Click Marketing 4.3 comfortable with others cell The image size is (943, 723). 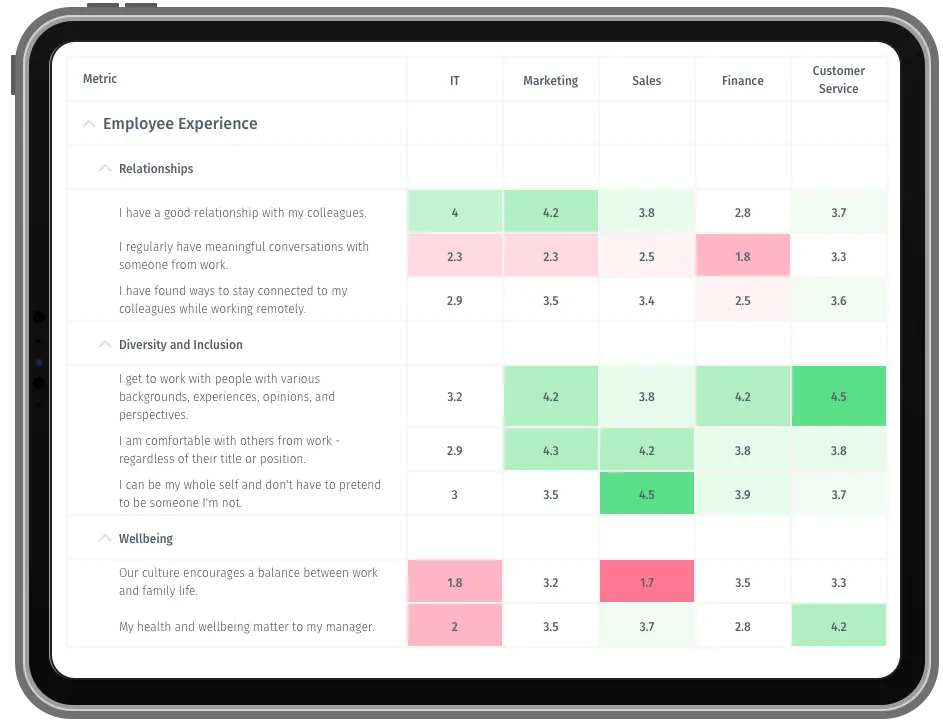[551, 449]
